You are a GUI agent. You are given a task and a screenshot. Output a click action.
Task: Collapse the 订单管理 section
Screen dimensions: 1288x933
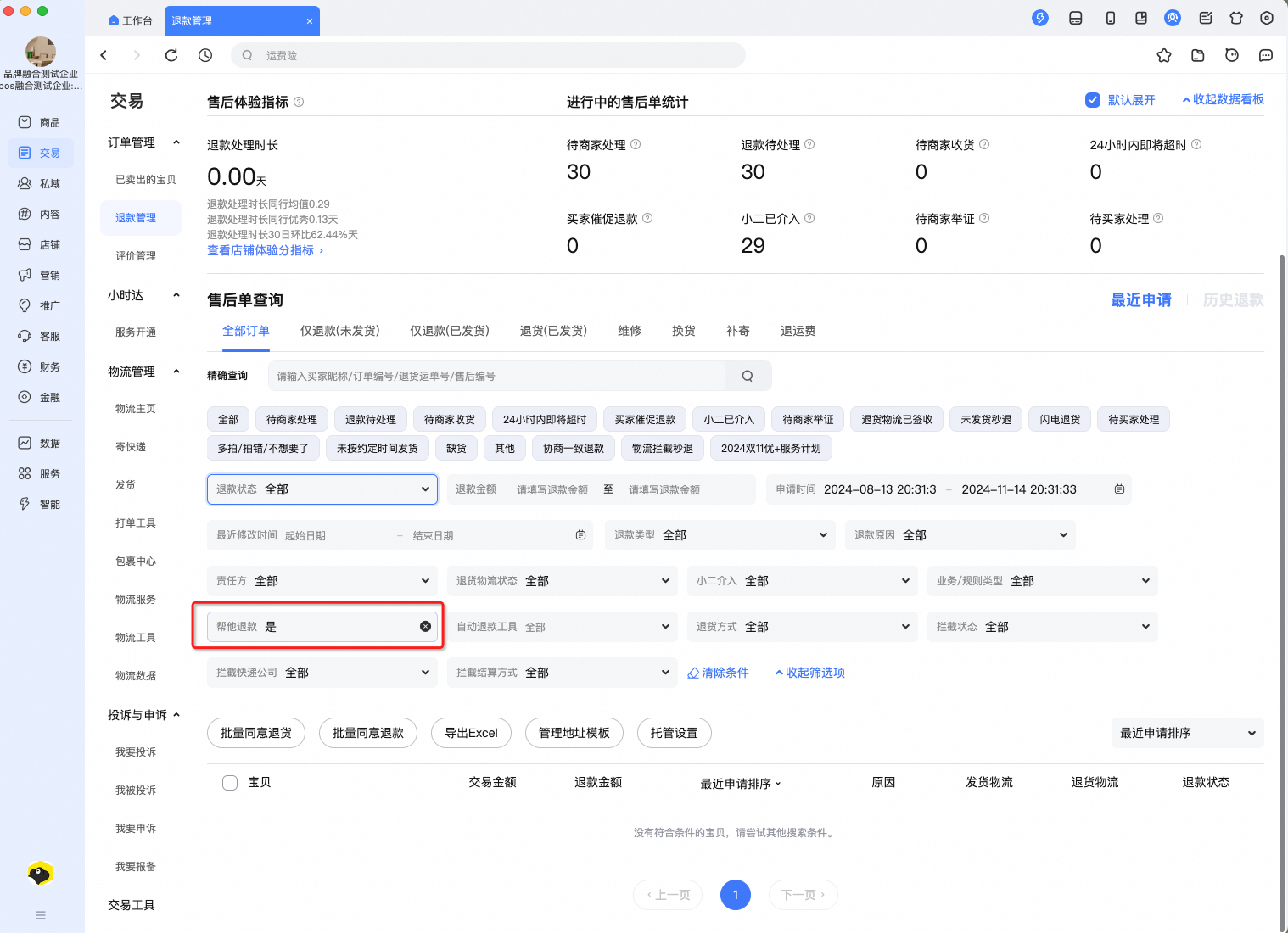pos(176,142)
